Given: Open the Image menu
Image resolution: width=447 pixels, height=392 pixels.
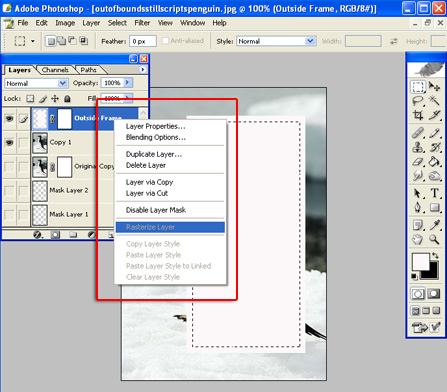Looking at the screenshot, I should [x=65, y=23].
